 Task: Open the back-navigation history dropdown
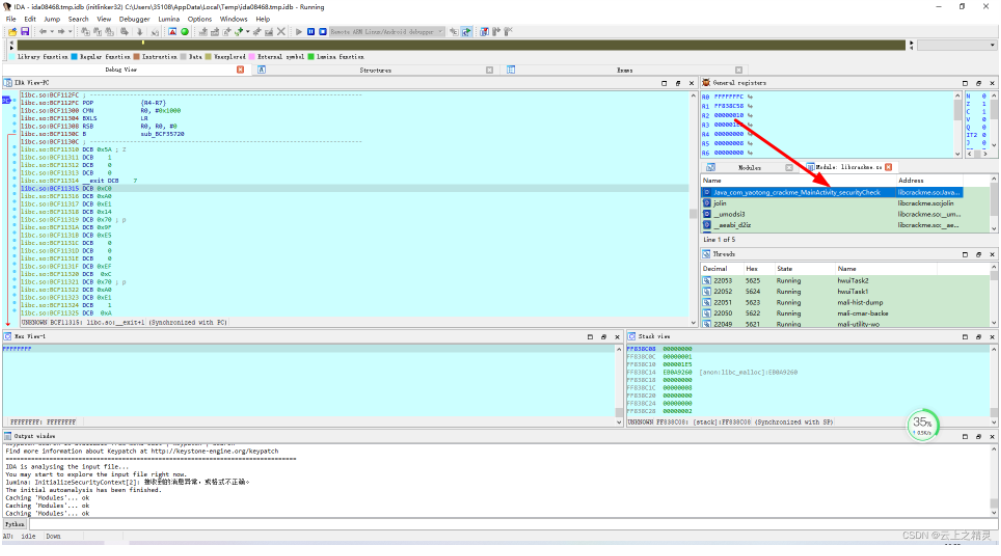(x=51, y=32)
